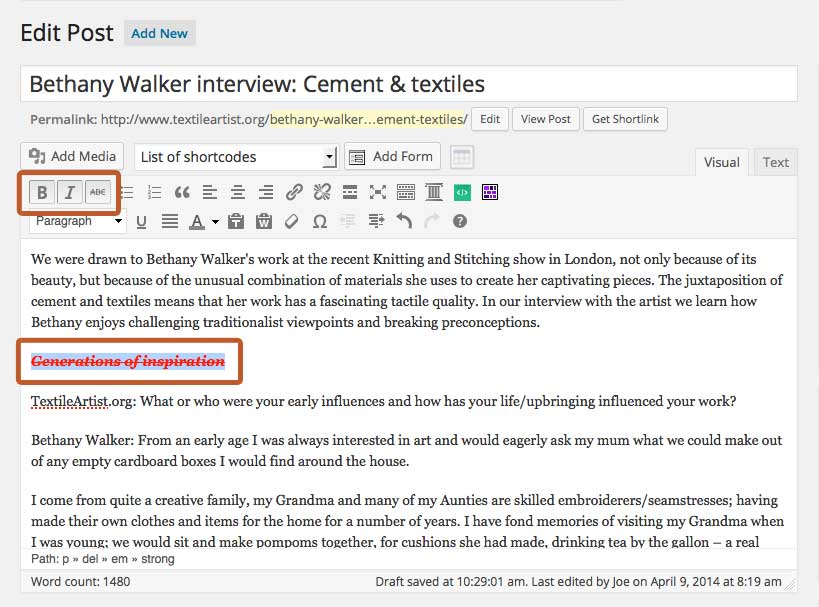Insert Read More tag
This screenshot has height=607, width=819.
point(350,192)
